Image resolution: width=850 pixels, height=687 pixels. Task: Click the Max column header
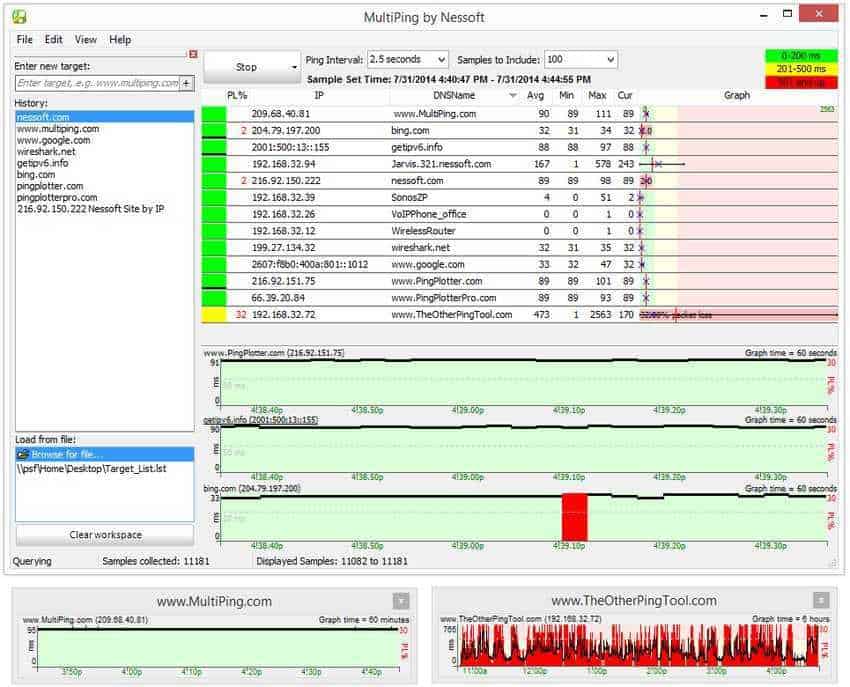[597, 95]
